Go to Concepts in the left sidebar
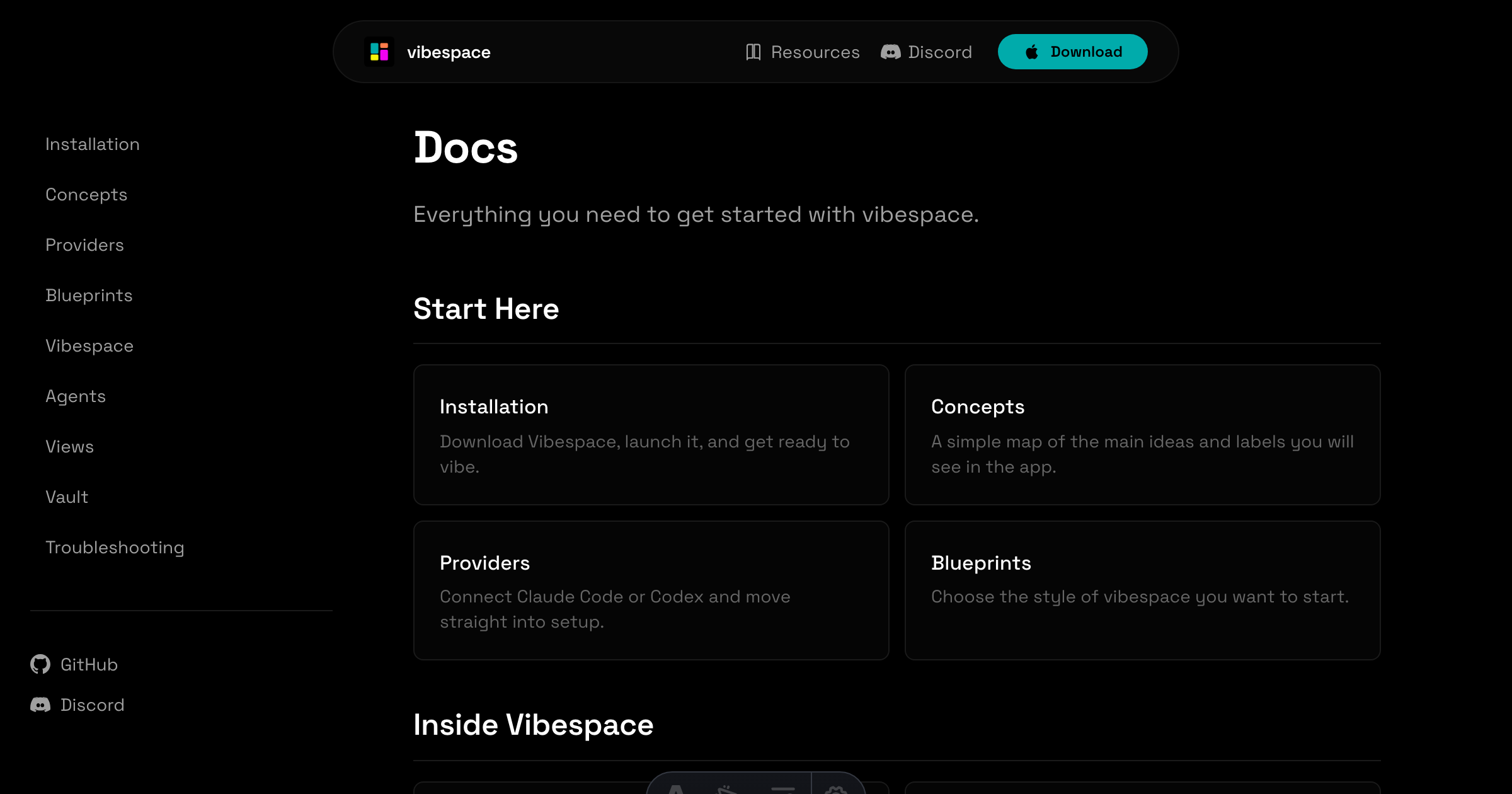 point(86,195)
